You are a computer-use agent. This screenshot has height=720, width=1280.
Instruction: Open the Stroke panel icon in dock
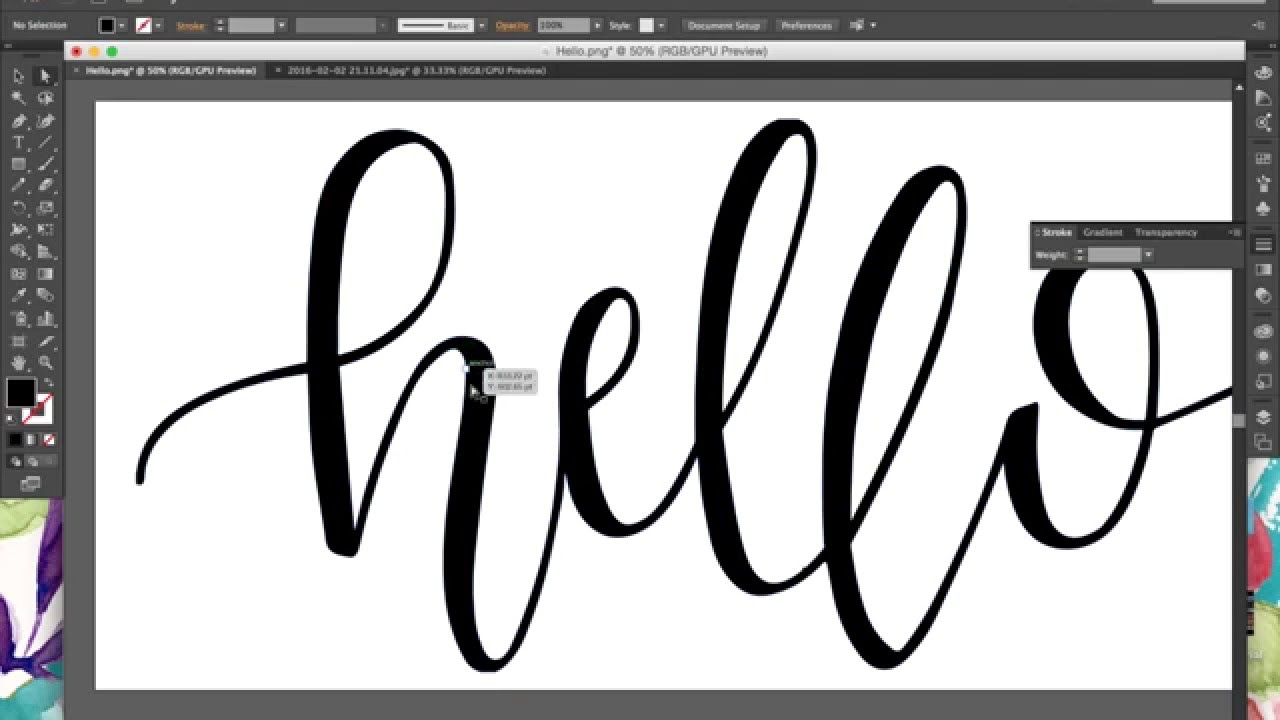click(x=1263, y=245)
